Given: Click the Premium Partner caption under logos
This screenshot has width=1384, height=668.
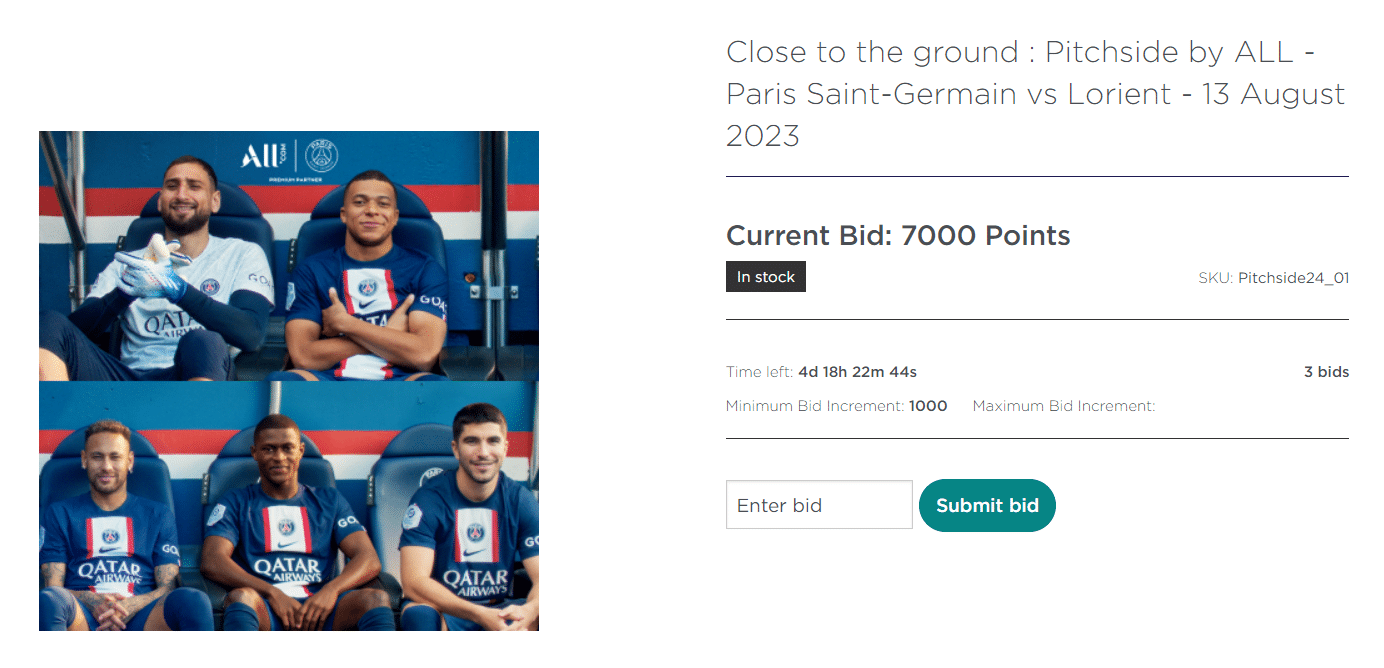Looking at the screenshot, I should pos(289,180).
